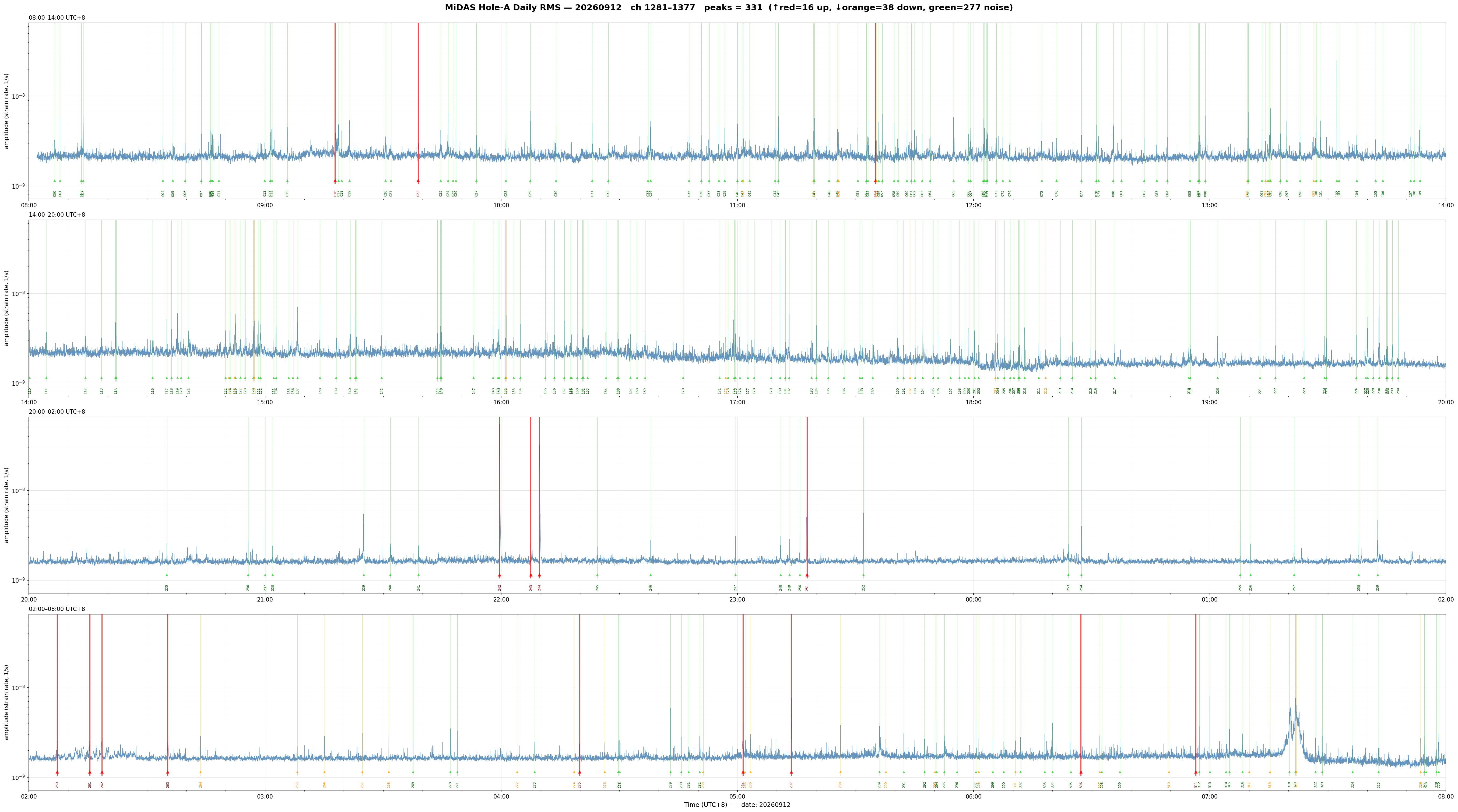Click the 09:00 time tick label
Screen dimensions: 1458x812
[x=265, y=205]
